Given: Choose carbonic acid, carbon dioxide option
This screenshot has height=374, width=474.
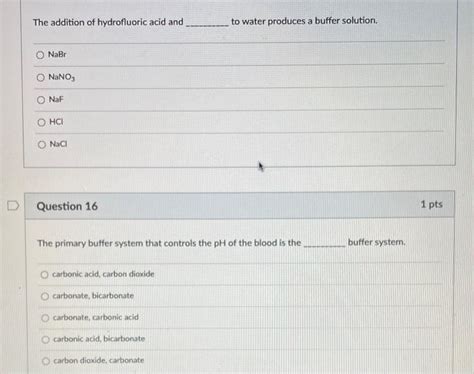Looking at the screenshot, I should (x=45, y=274).
